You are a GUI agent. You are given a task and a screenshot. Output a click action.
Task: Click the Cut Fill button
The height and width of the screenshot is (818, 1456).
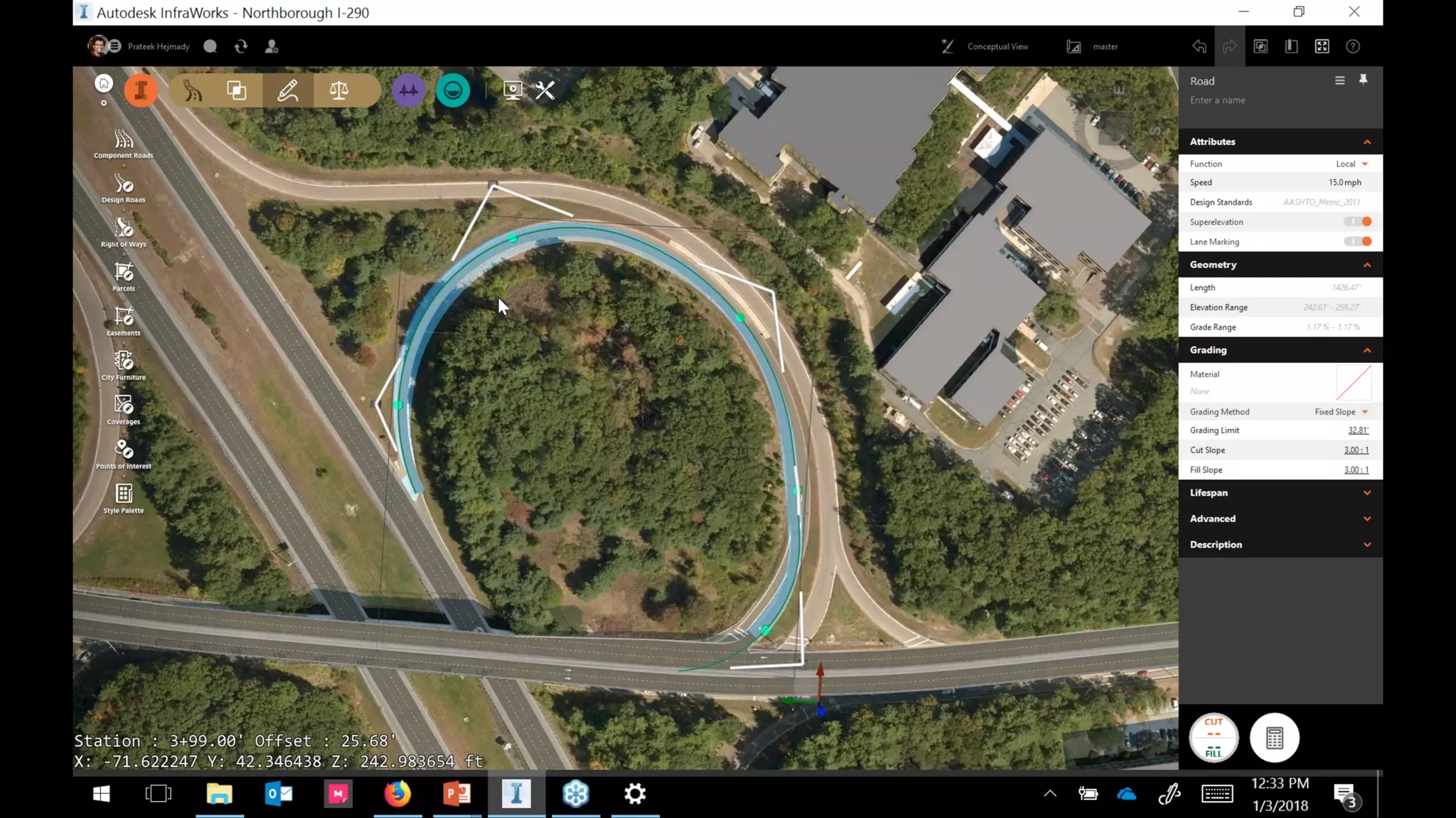click(1214, 738)
